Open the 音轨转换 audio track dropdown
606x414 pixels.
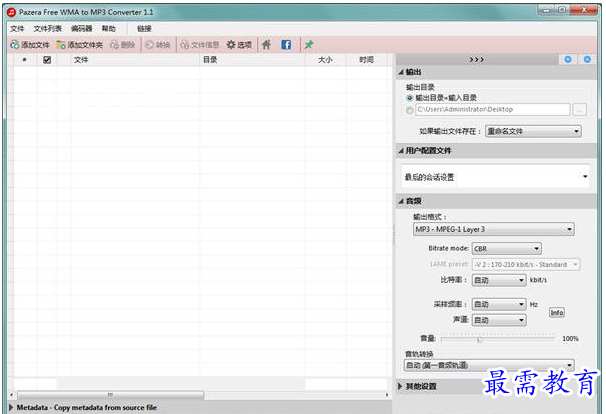click(489, 365)
